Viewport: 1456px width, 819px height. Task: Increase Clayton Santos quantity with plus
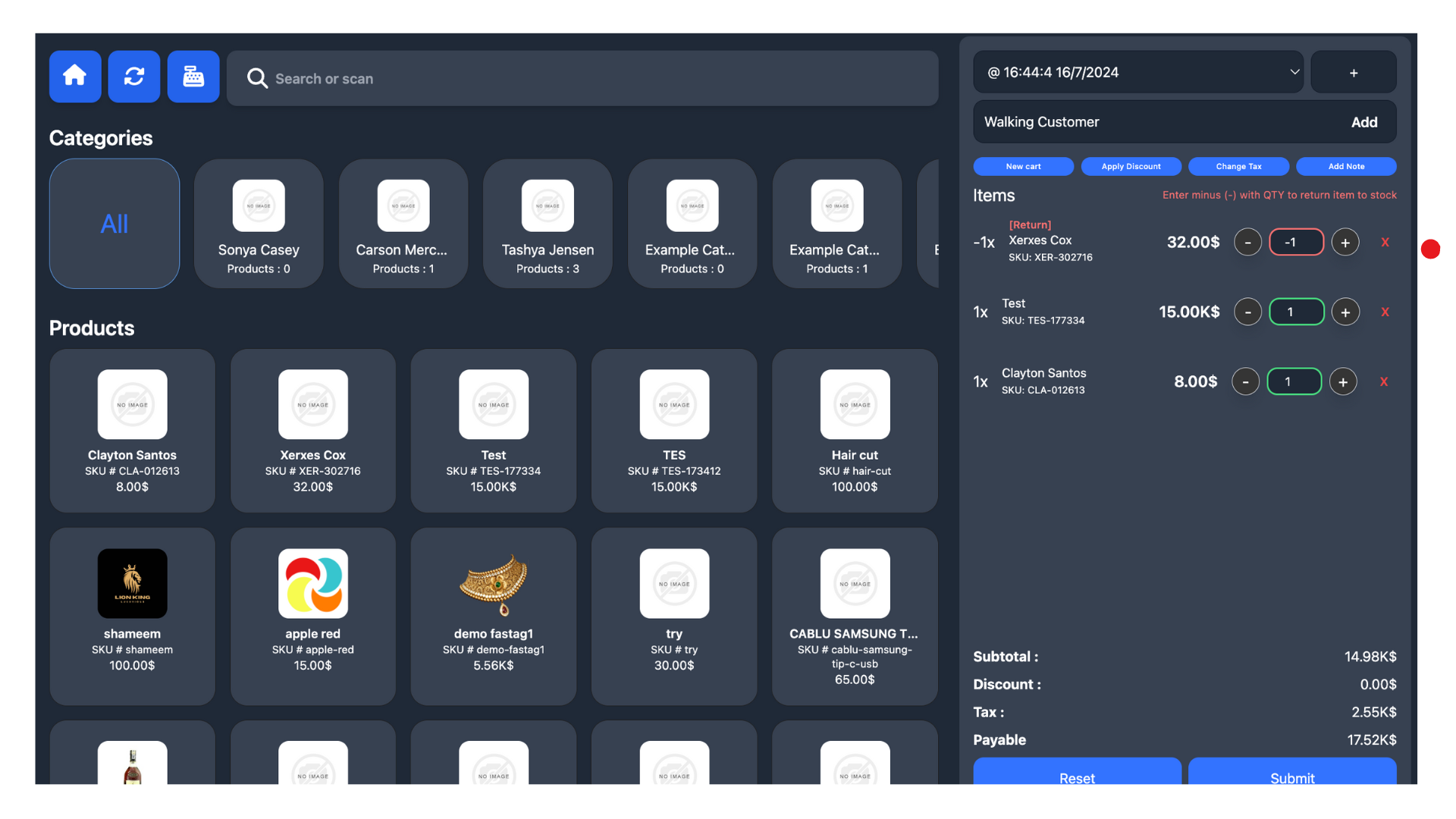click(x=1343, y=382)
